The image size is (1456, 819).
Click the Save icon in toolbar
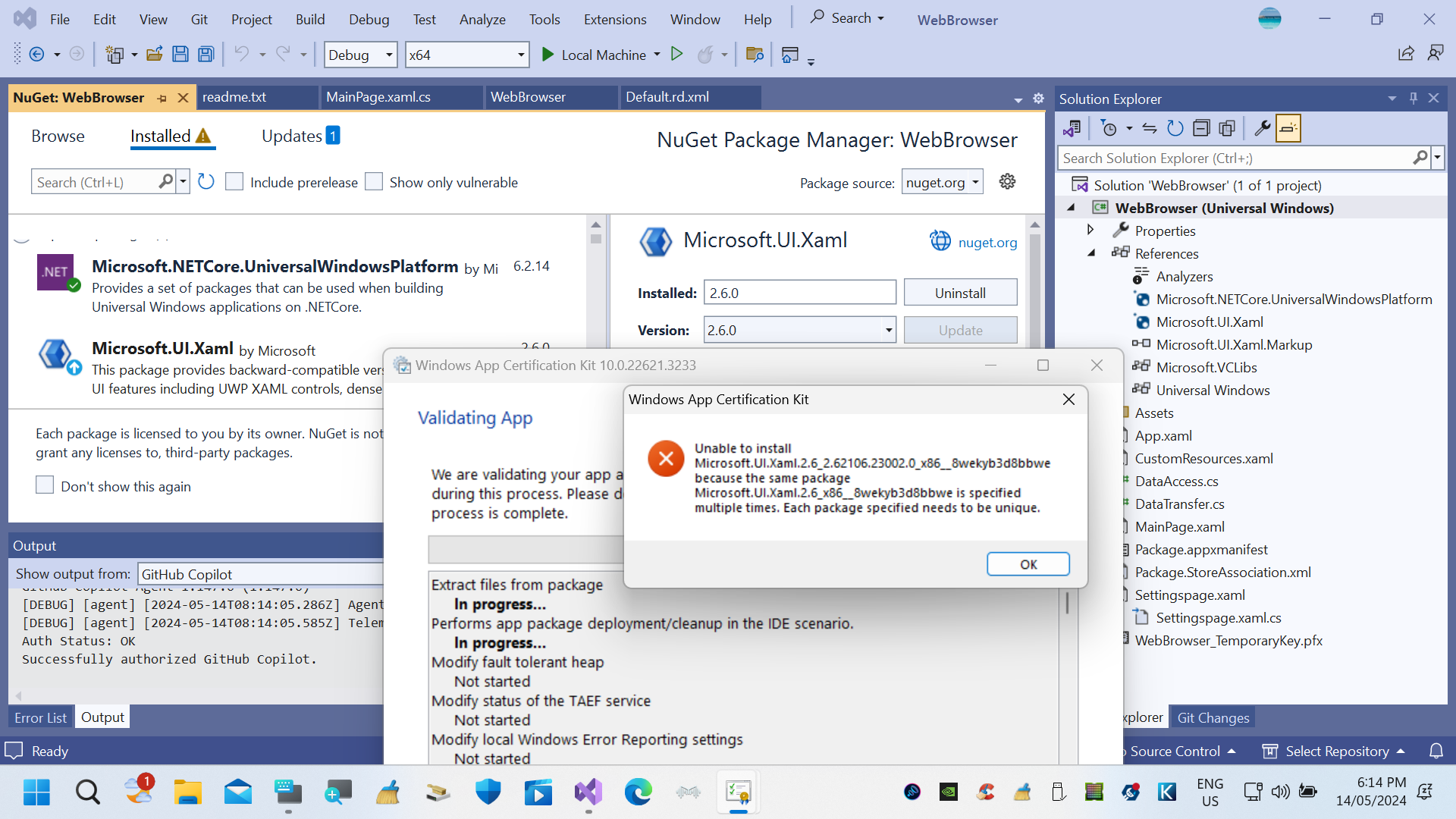[180, 55]
